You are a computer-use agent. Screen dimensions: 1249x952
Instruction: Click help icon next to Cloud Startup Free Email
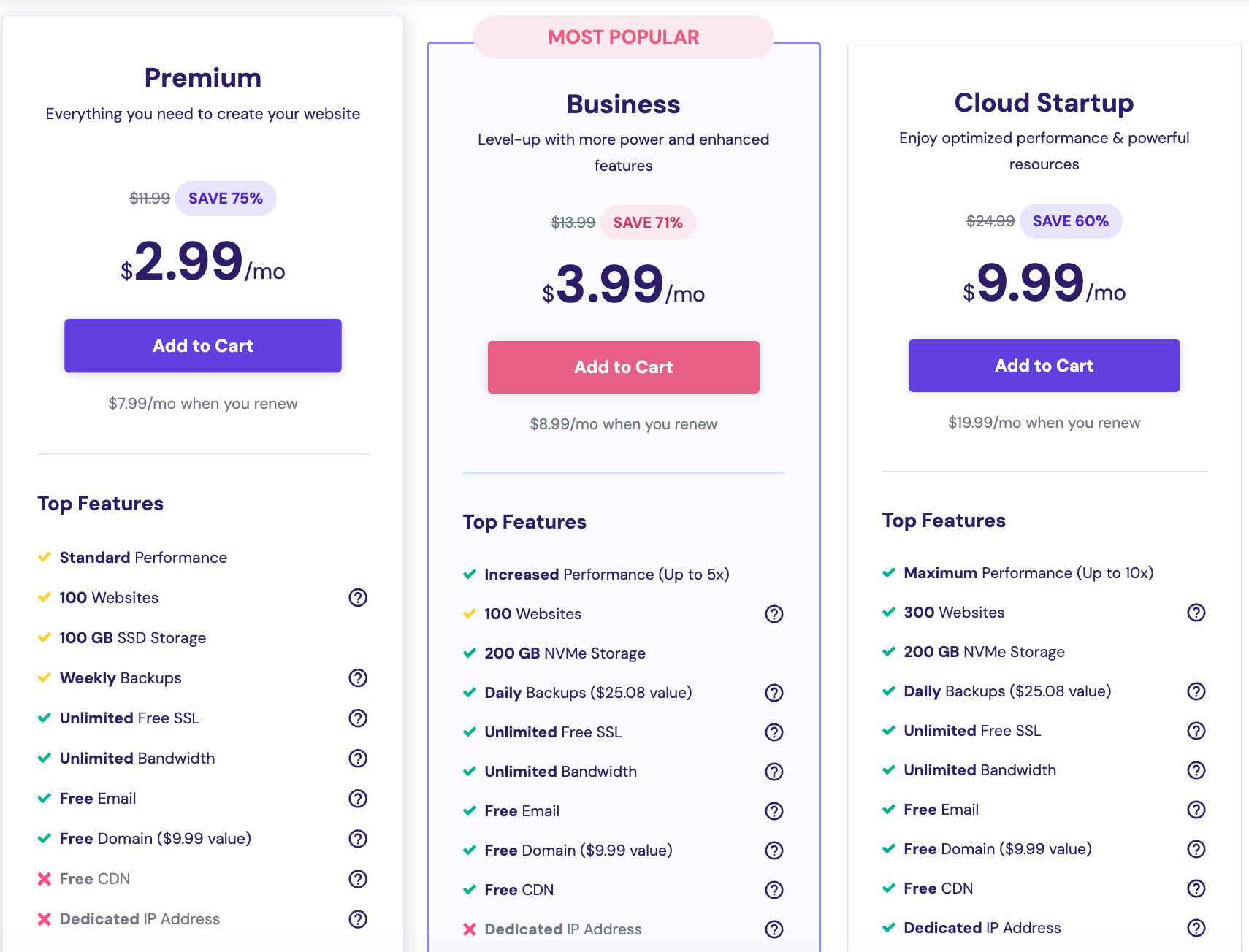click(1196, 810)
